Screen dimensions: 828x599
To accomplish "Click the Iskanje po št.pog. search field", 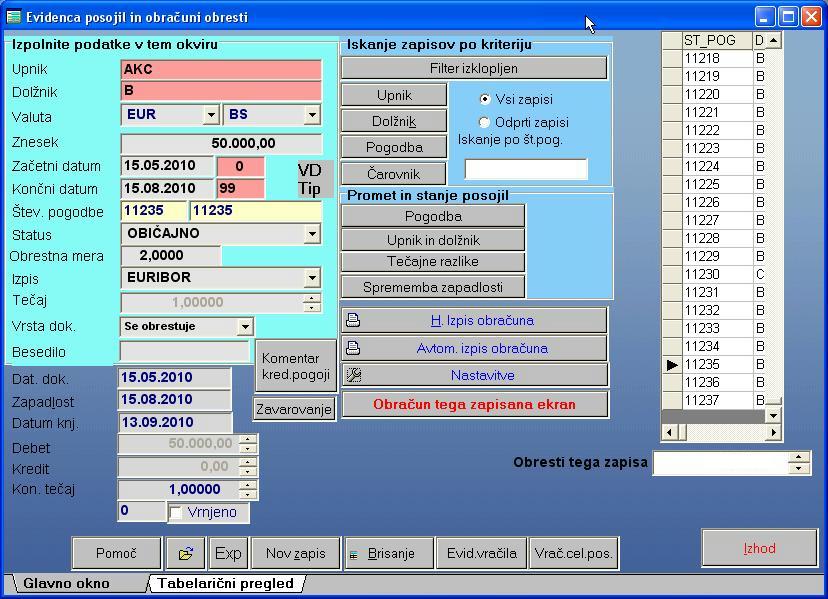I will pos(526,169).
